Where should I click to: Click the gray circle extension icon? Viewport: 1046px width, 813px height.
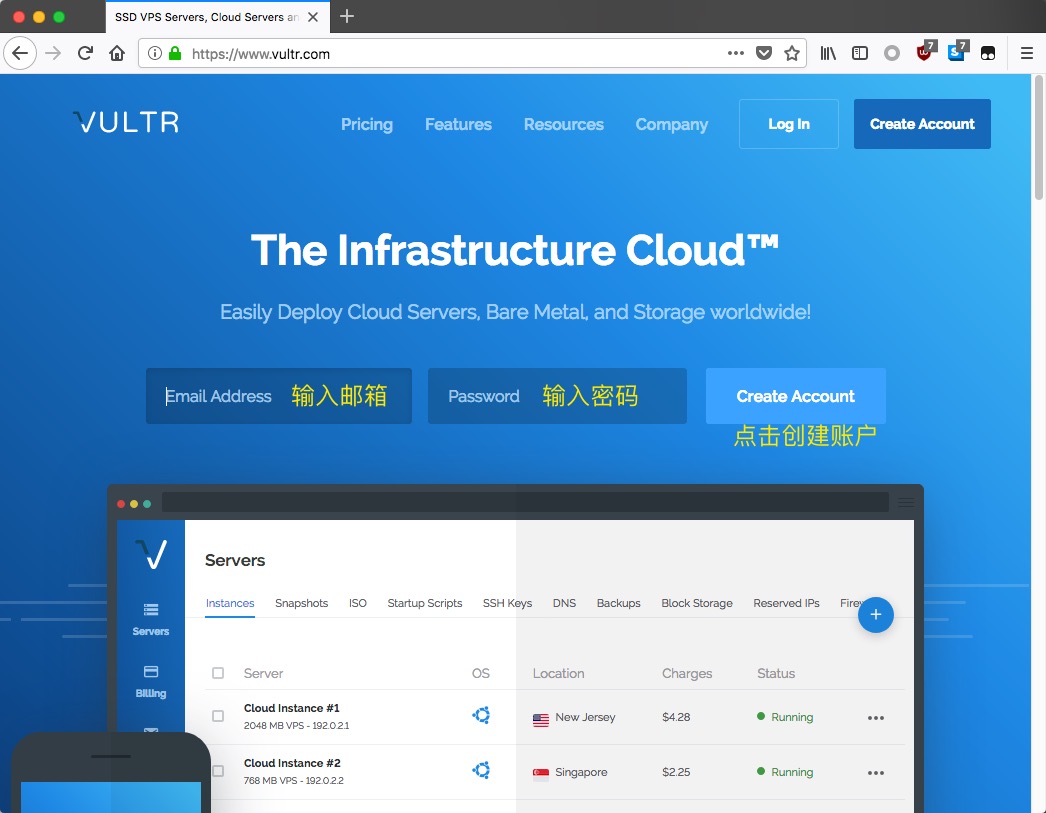(892, 53)
